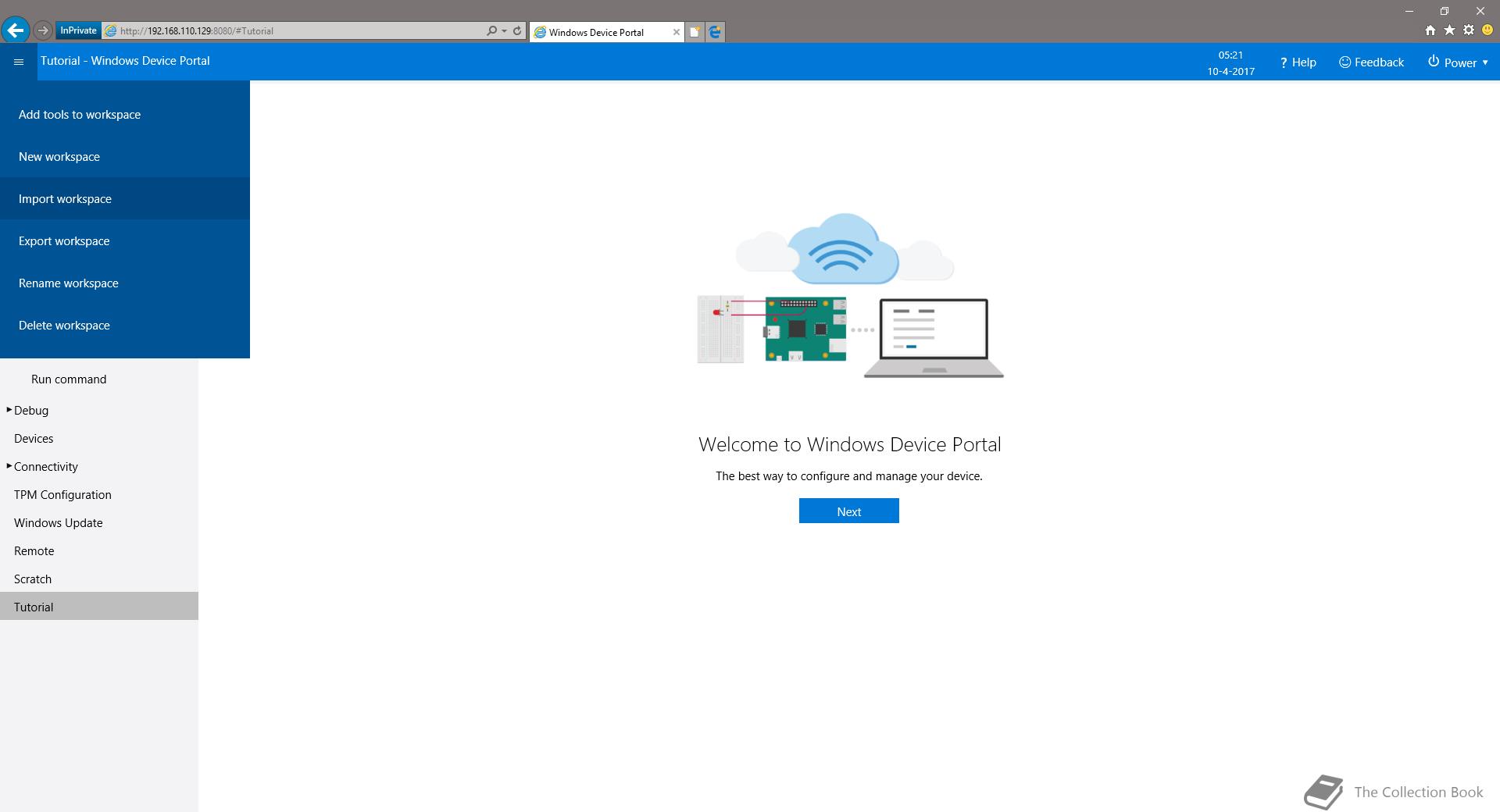Click the Tutorial - Windows Device Portal title
The width and height of the screenshot is (1500, 812).
tap(125, 61)
